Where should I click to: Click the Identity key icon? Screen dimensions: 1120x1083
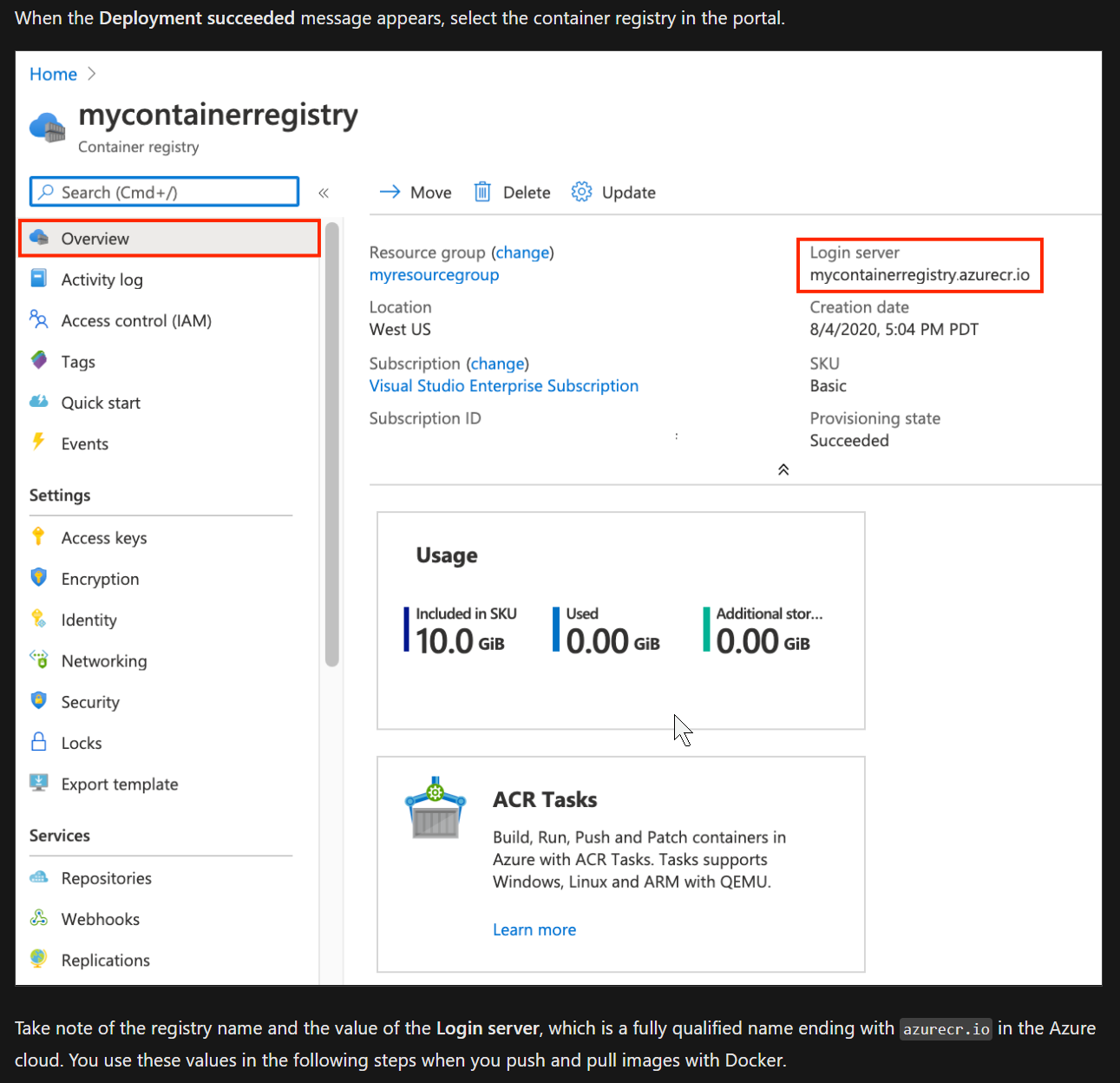point(38,618)
